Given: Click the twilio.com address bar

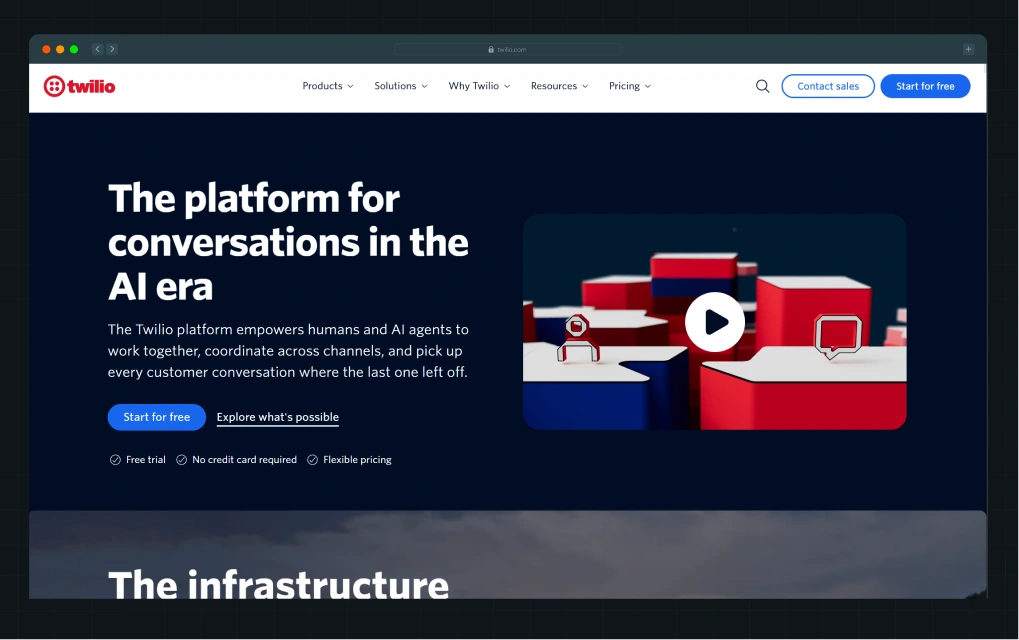Looking at the screenshot, I should point(508,49).
